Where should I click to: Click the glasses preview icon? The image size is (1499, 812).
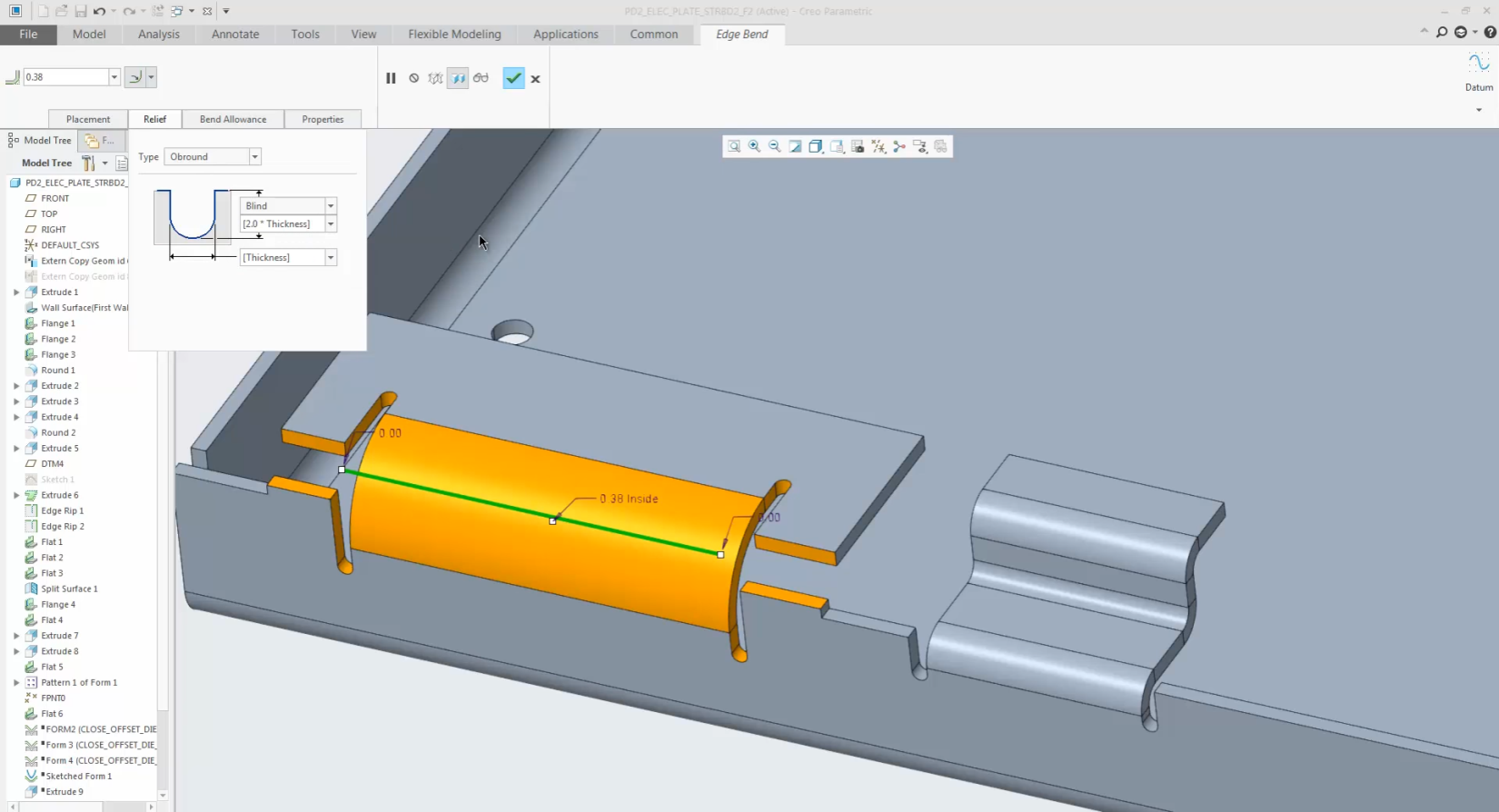[x=481, y=78]
